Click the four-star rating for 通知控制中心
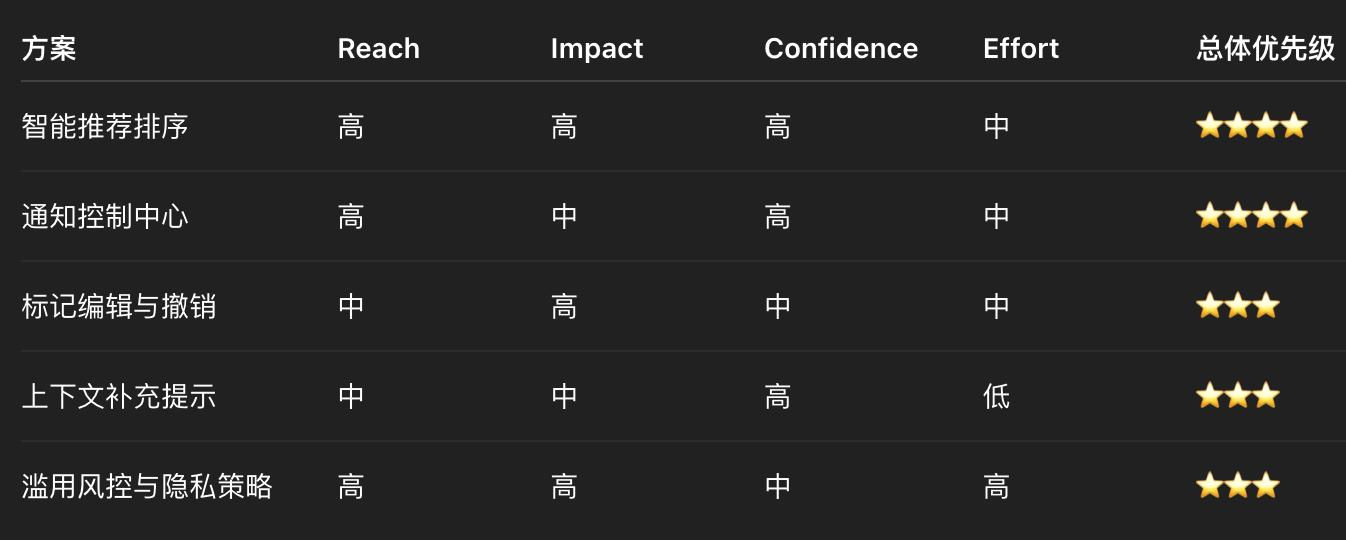The width and height of the screenshot is (1346, 540). (x=1252, y=216)
